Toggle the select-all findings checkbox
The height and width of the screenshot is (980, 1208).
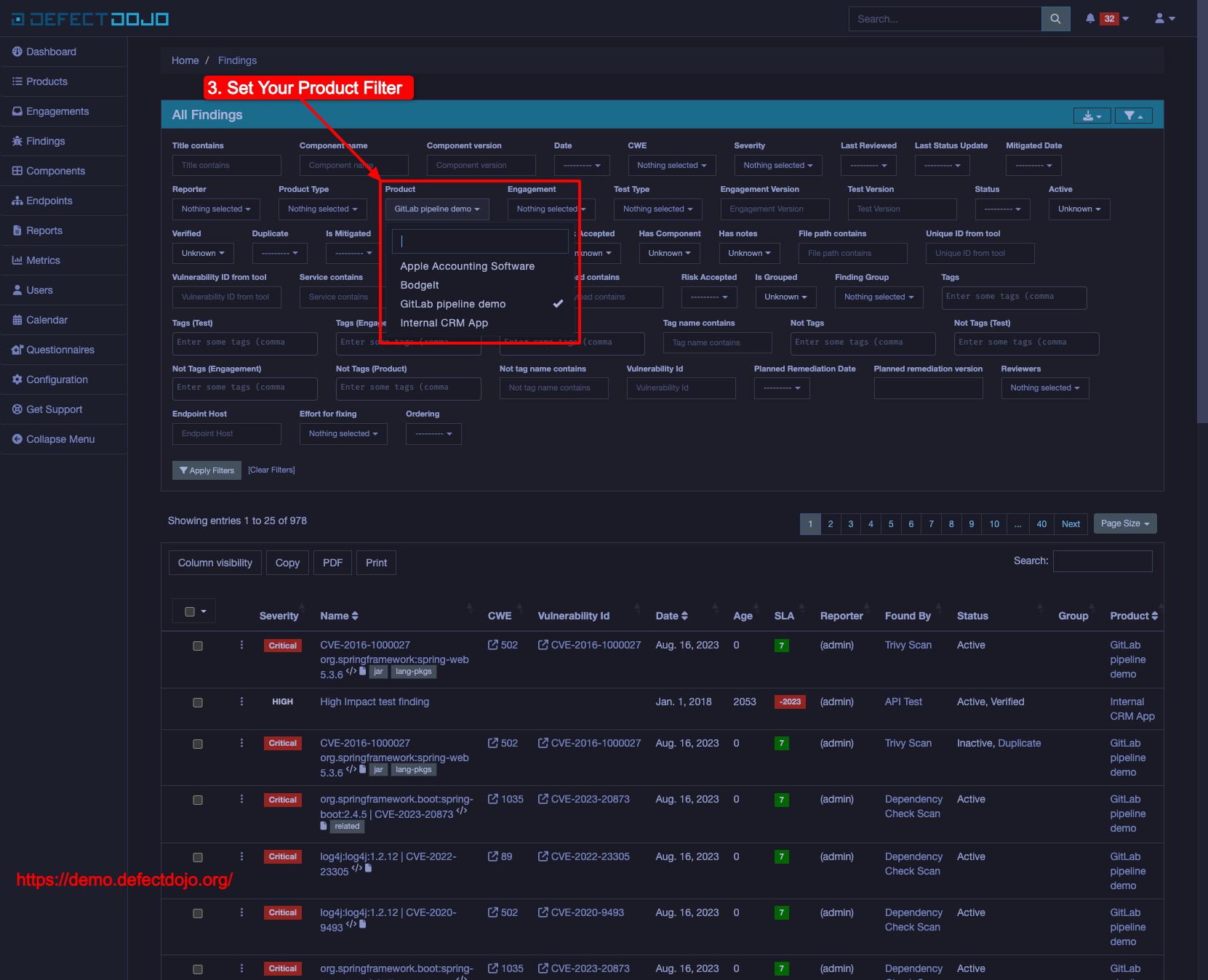tap(190, 611)
